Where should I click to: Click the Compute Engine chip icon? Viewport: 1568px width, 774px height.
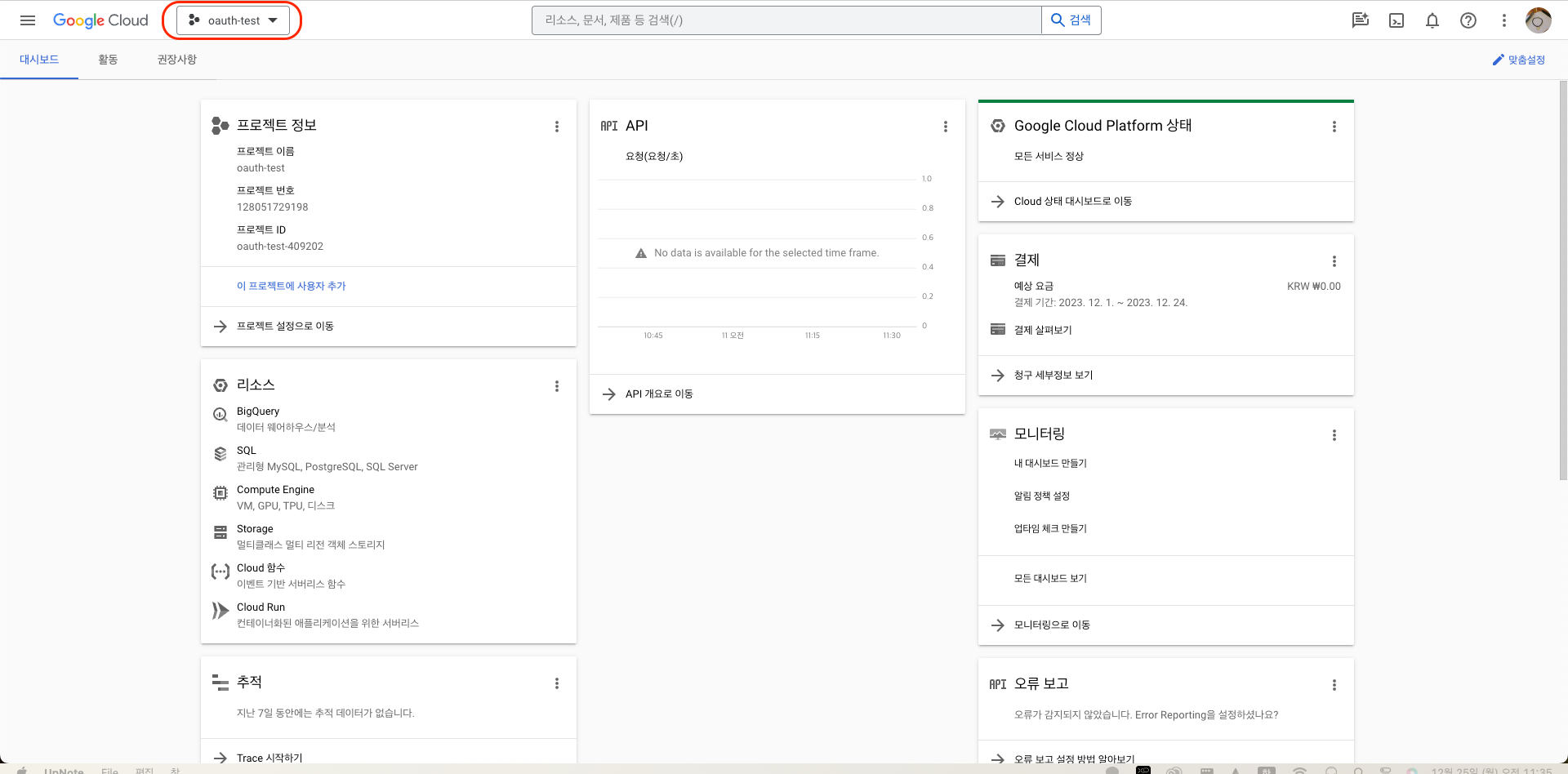[220, 493]
